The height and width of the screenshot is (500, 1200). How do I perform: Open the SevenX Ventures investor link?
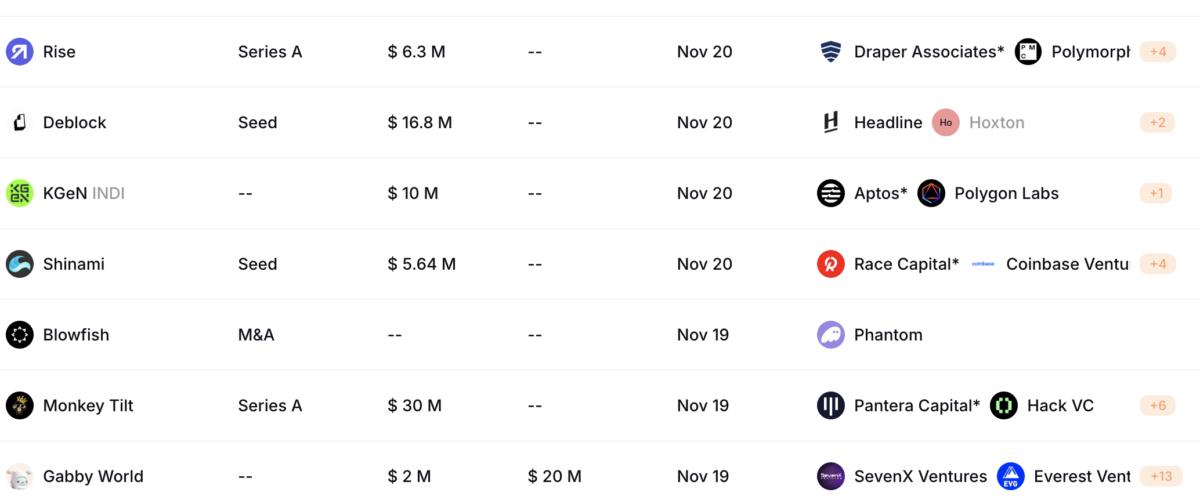[x=920, y=477]
